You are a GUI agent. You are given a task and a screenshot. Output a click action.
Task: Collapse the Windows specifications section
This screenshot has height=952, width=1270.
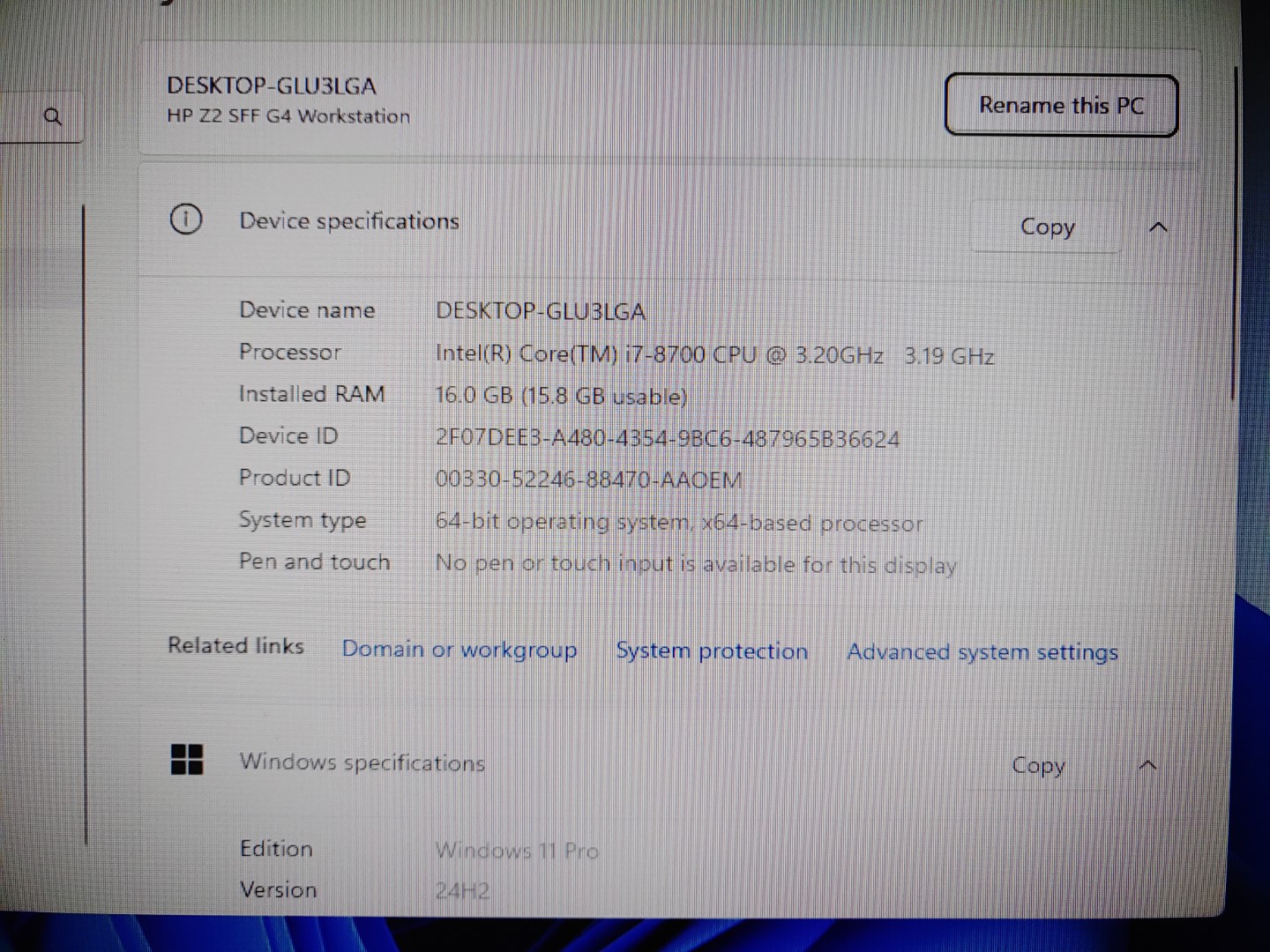[1147, 766]
